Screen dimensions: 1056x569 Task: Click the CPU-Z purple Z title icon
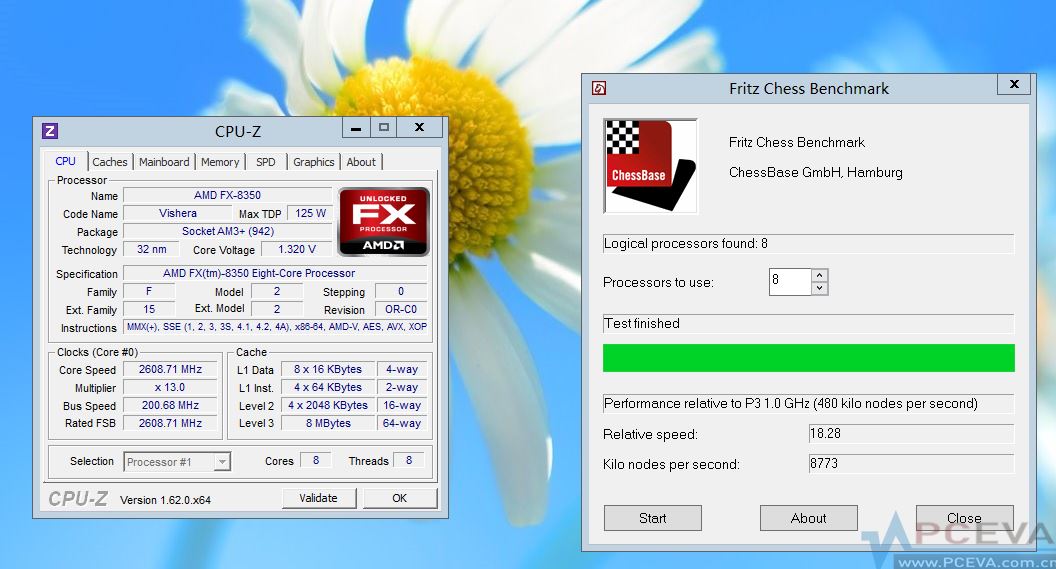pyautogui.click(x=50, y=131)
